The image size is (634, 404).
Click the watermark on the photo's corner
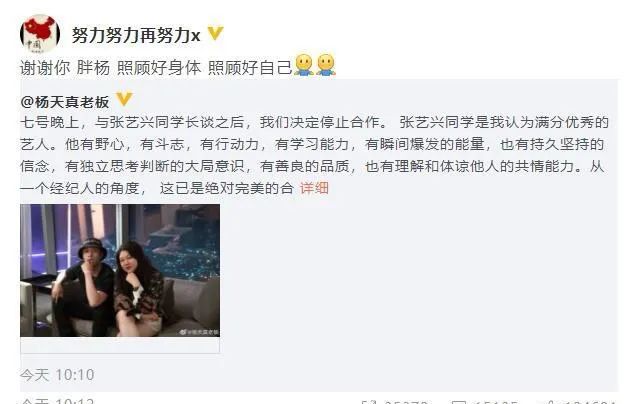click(x=199, y=332)
